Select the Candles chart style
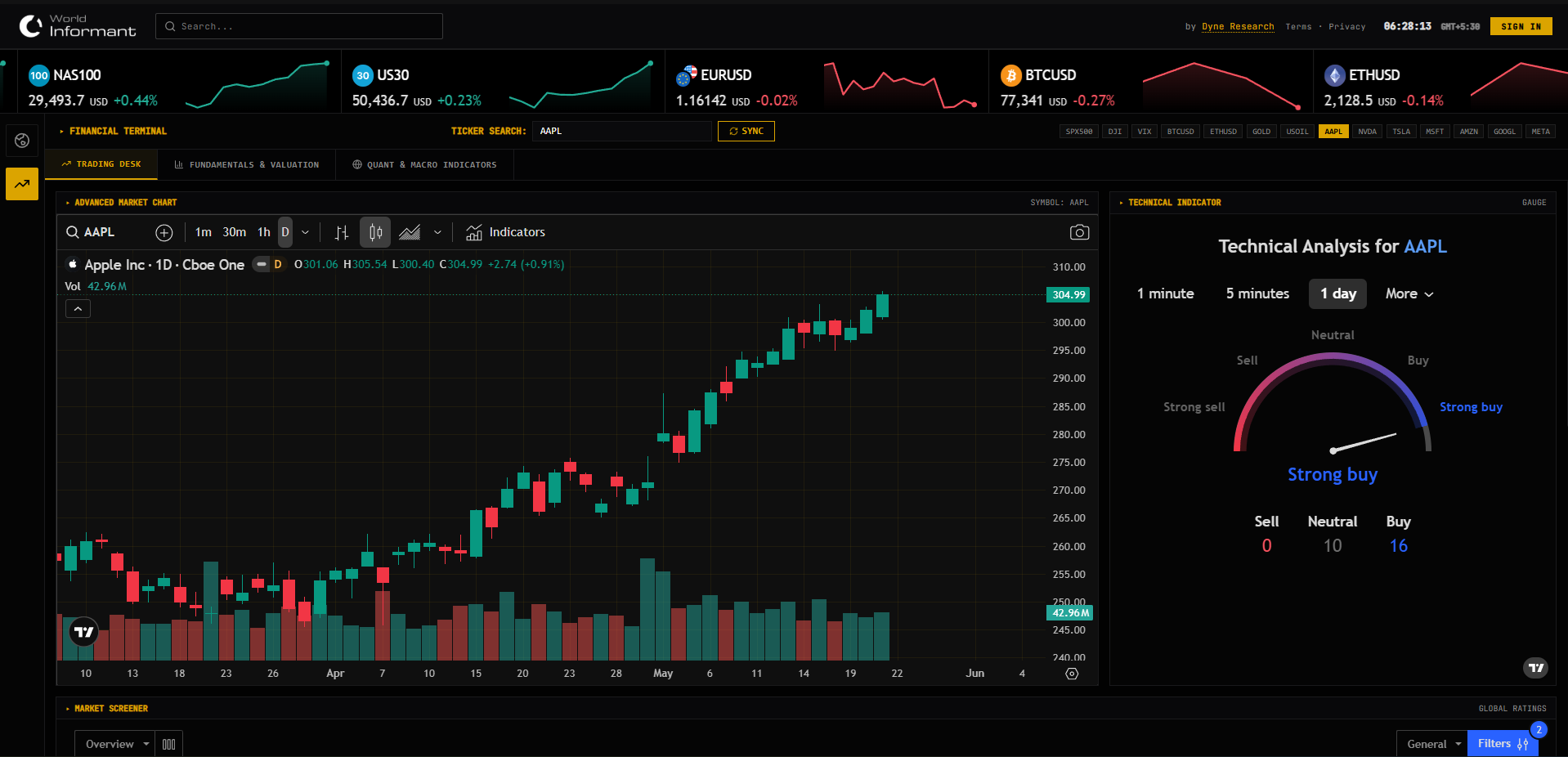The height and width of the screenshot is (757, 1568). [x=375, y=233]
